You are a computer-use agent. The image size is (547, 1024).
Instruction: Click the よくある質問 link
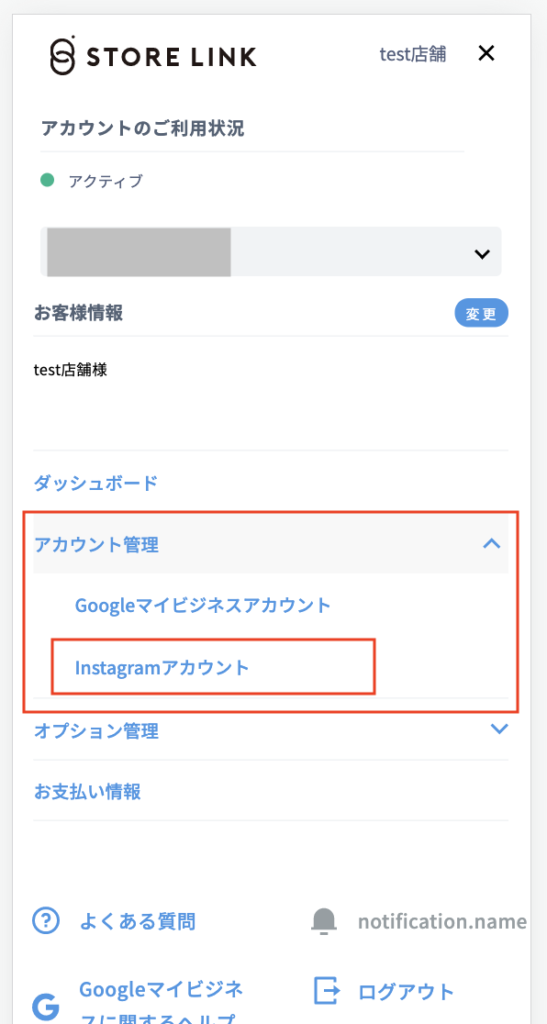pyautogui.click(x=137, y=921)
